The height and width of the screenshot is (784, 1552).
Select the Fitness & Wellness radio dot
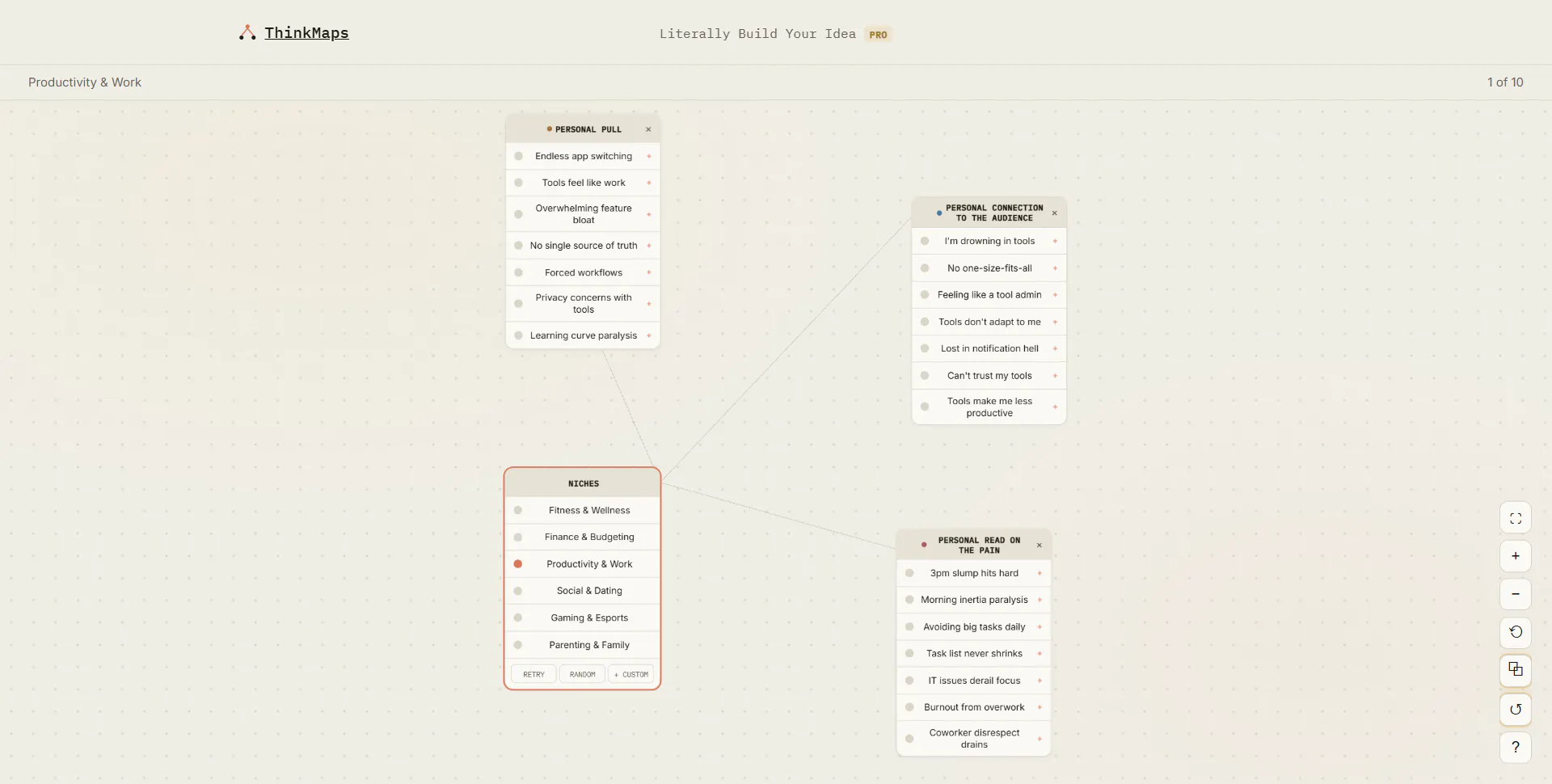(518, 510)
